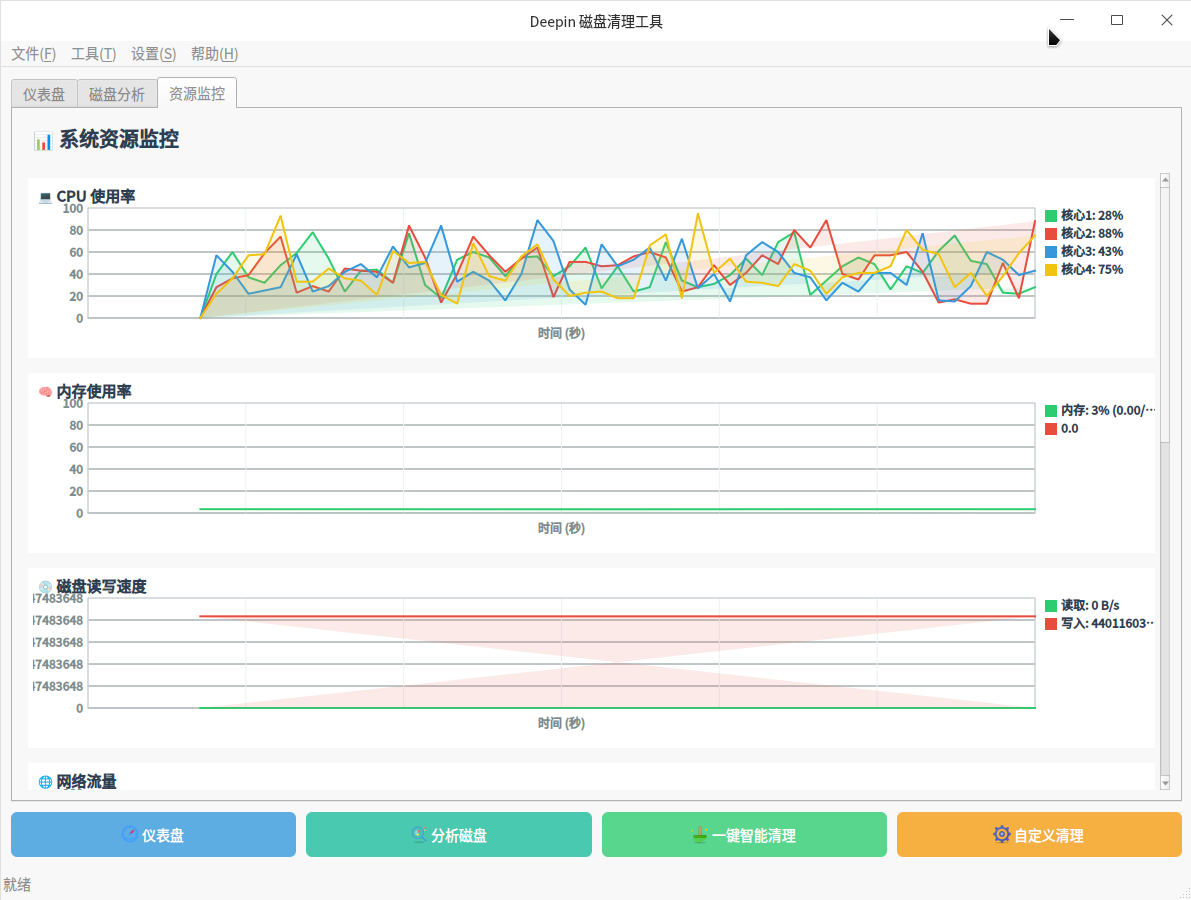Click the 系统资源监控 heading
The image size is (1191, 900).
click(x=119, y=140)
